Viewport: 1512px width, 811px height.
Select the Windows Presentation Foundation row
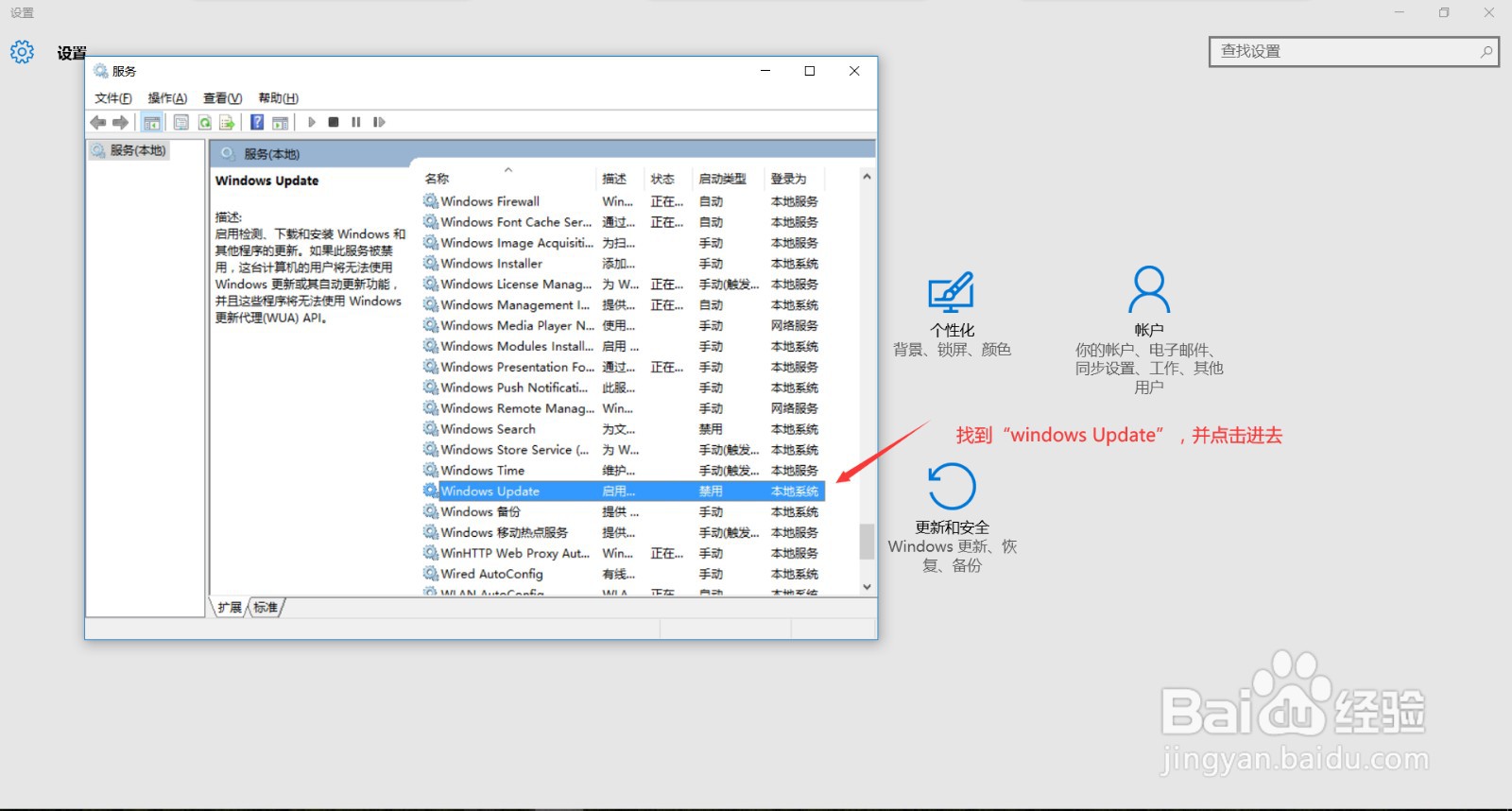[x=623, y=368]
